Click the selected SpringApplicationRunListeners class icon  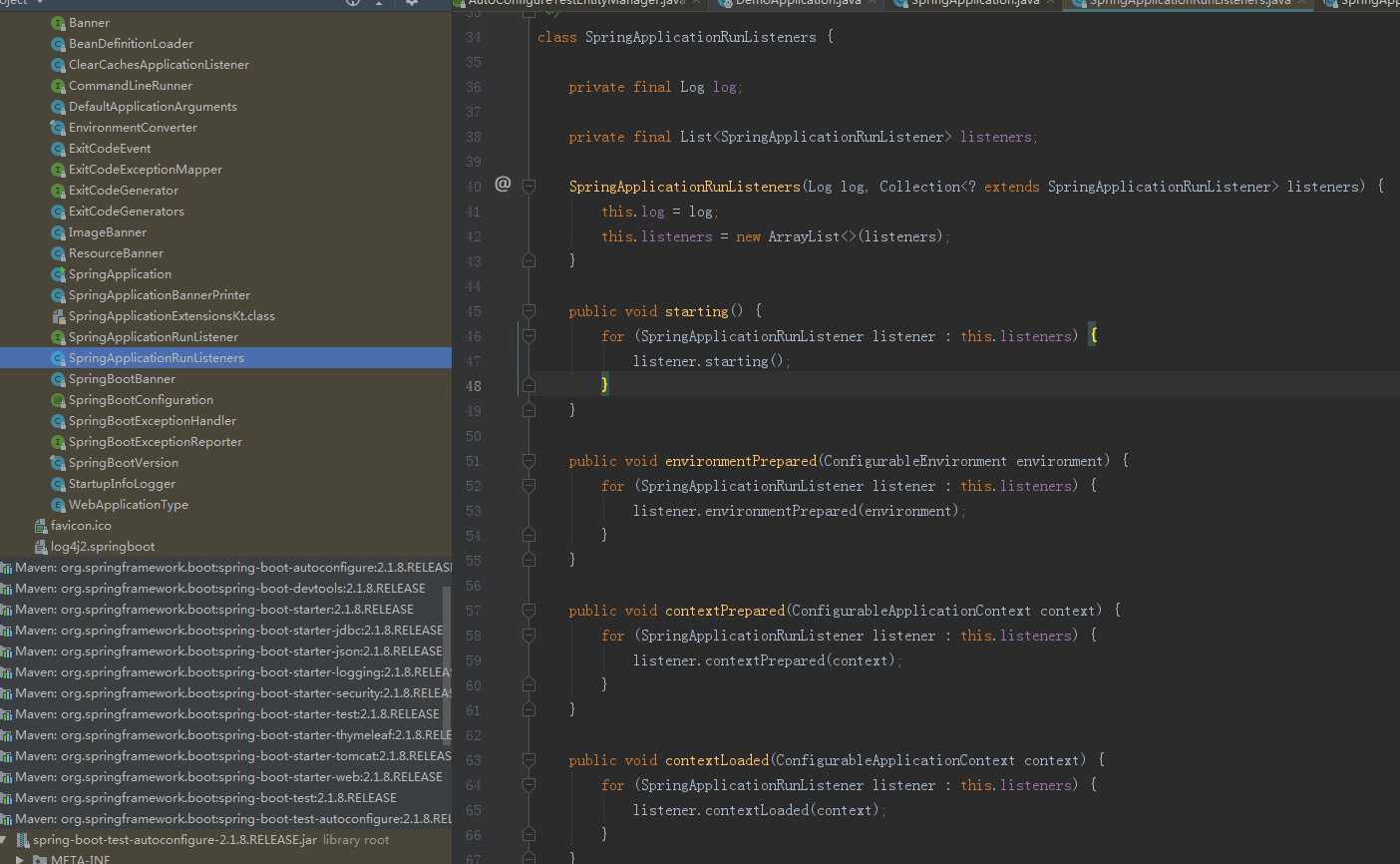59,358
